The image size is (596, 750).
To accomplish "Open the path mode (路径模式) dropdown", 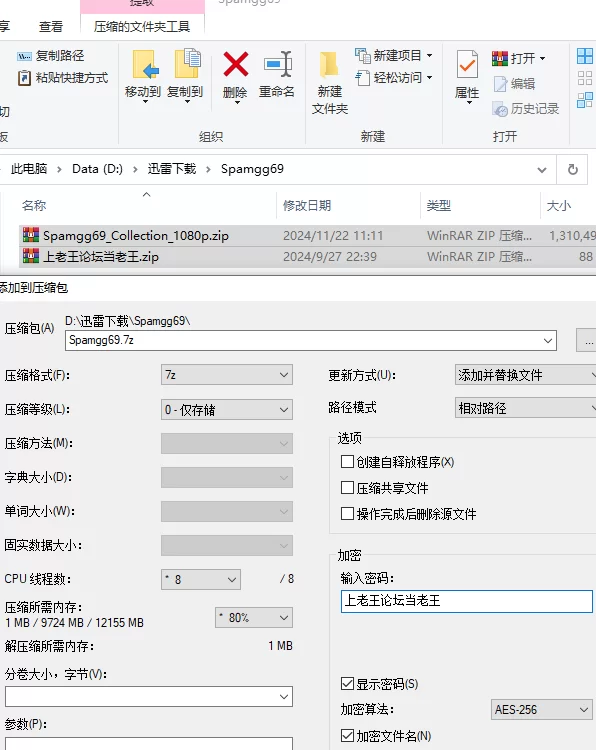I will tap(525, 408).
